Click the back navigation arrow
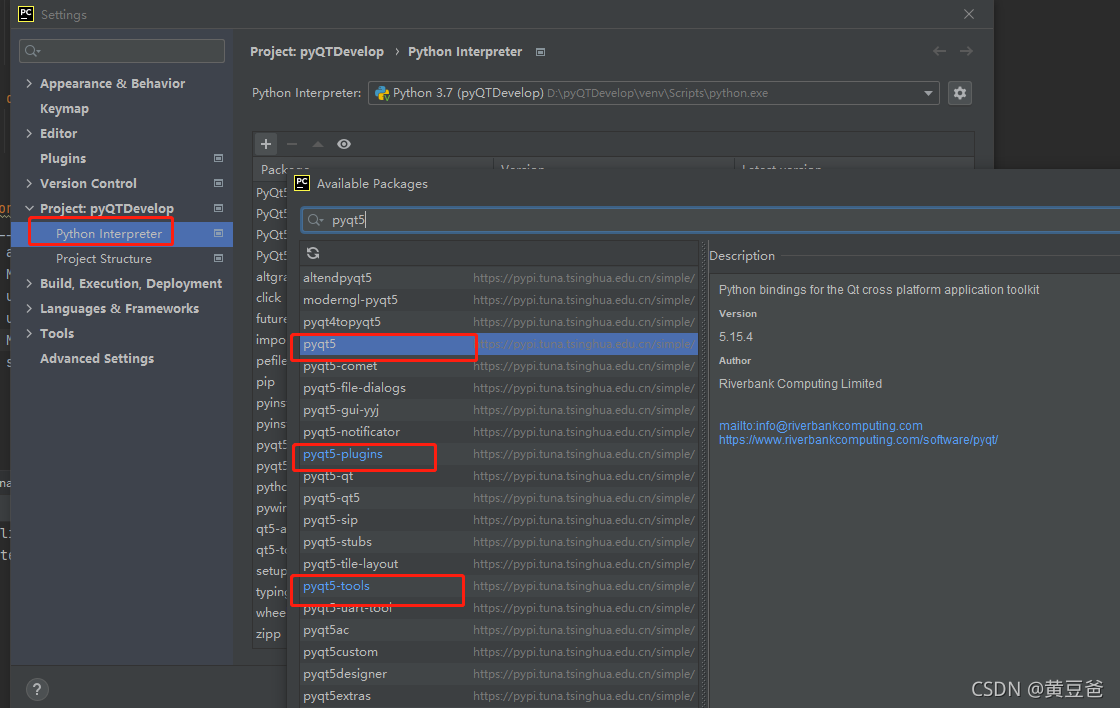1120x708 pixels. pos(939,51)
